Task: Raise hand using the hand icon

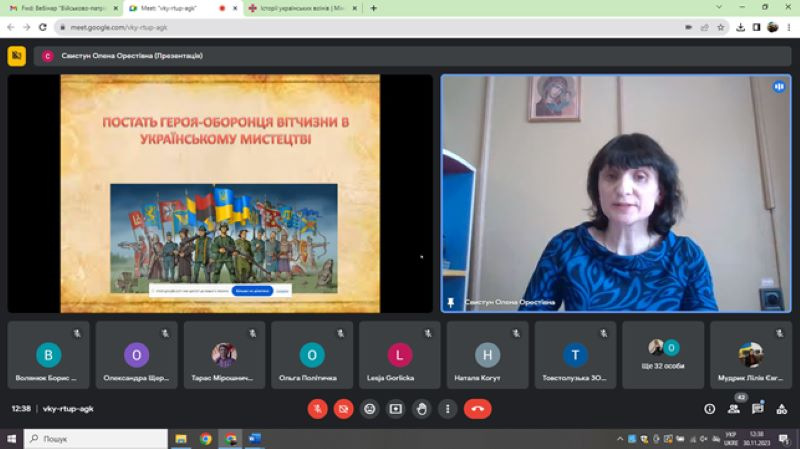Action: pos(421,409)
